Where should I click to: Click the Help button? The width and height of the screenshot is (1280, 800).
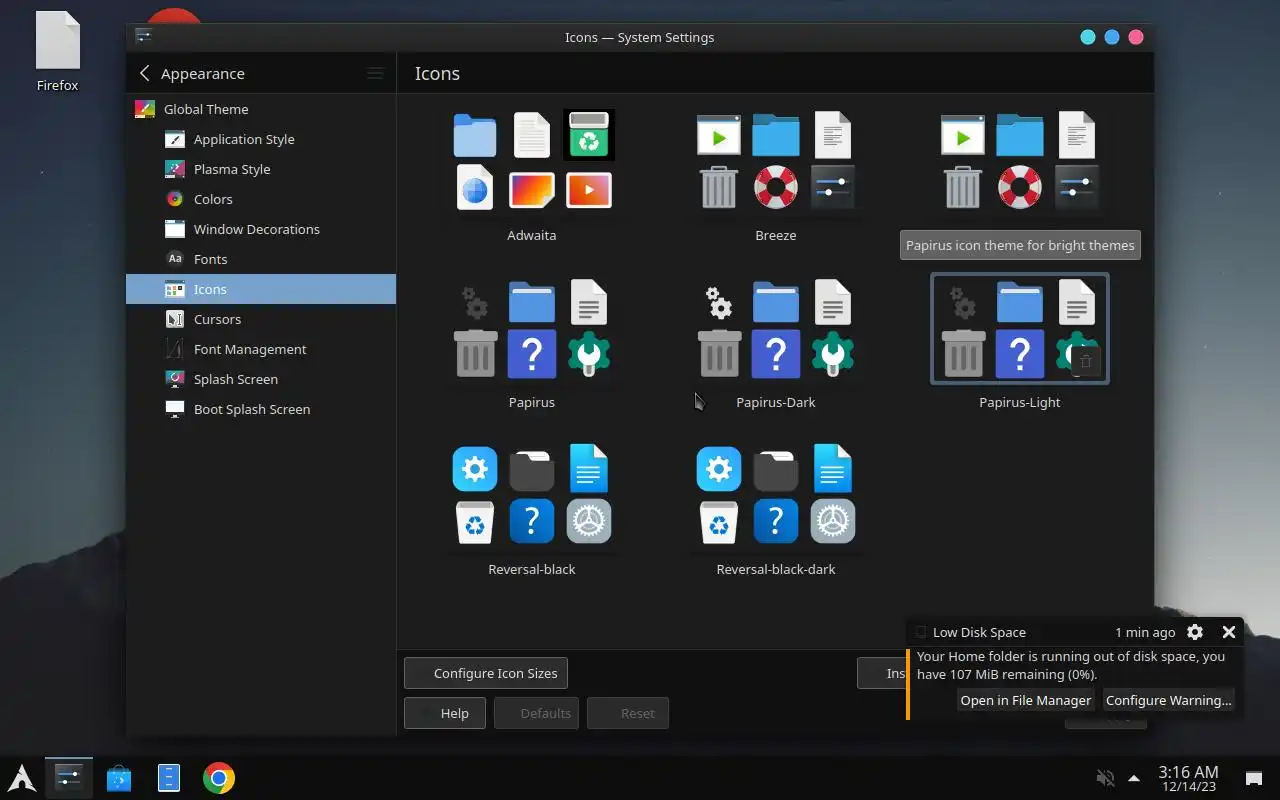(445, 713)
